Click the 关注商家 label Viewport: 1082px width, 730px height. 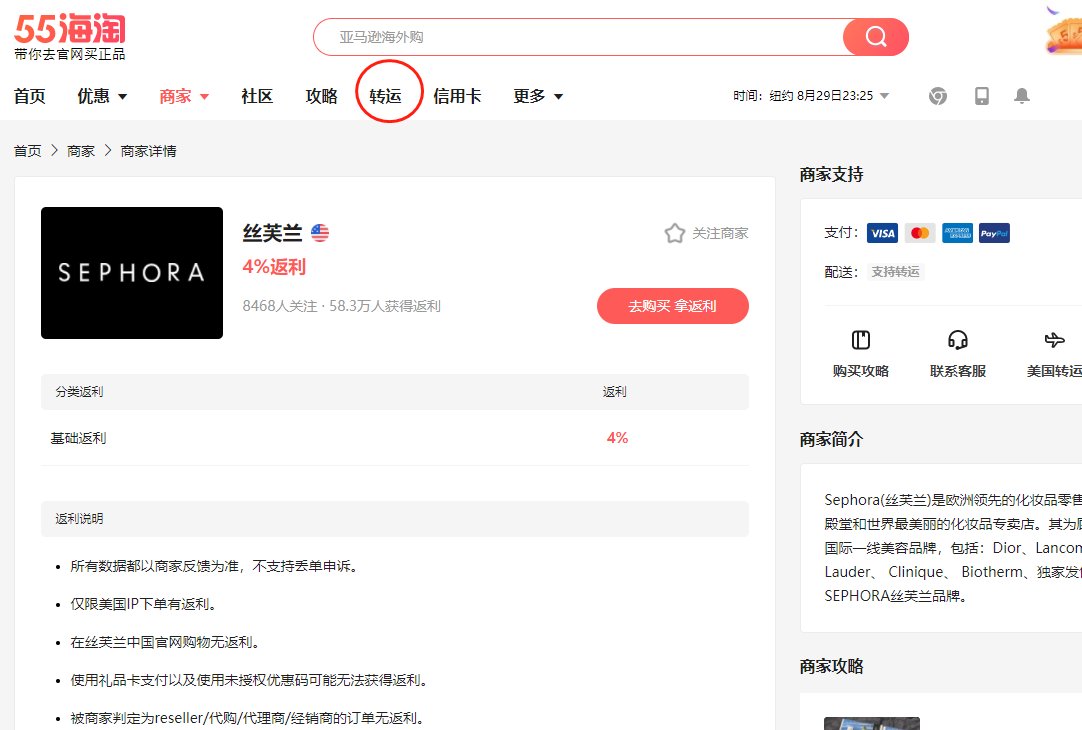720,234
